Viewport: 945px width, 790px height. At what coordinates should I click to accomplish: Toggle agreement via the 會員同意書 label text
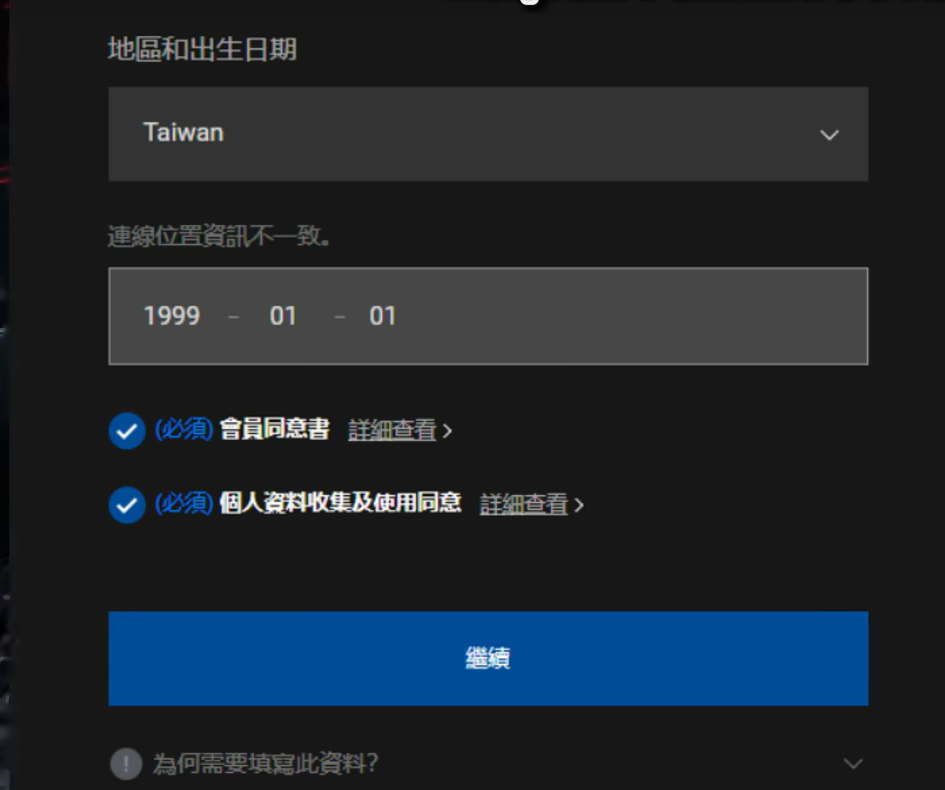click(x=274, y=429)
